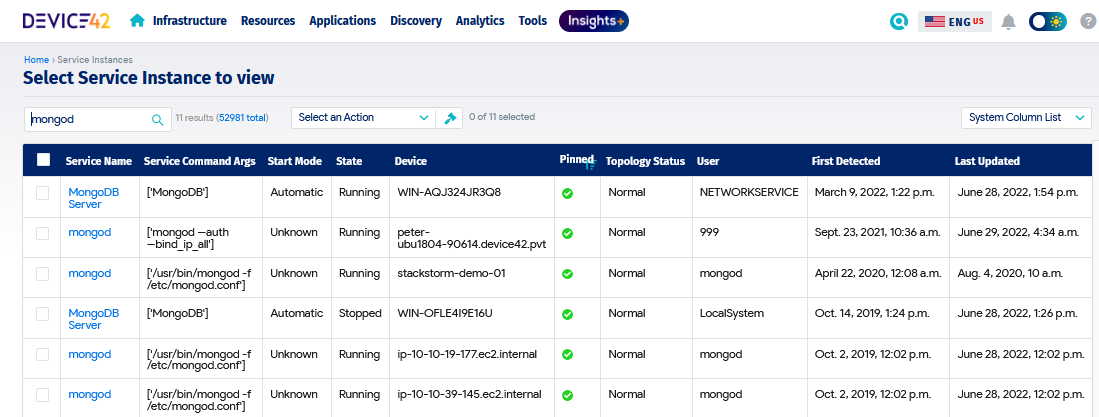This screenshot has height=417, width=1099.
Task: Sort by the Last Updated column header
Action: pyautogui.click(x=986, y=161)
